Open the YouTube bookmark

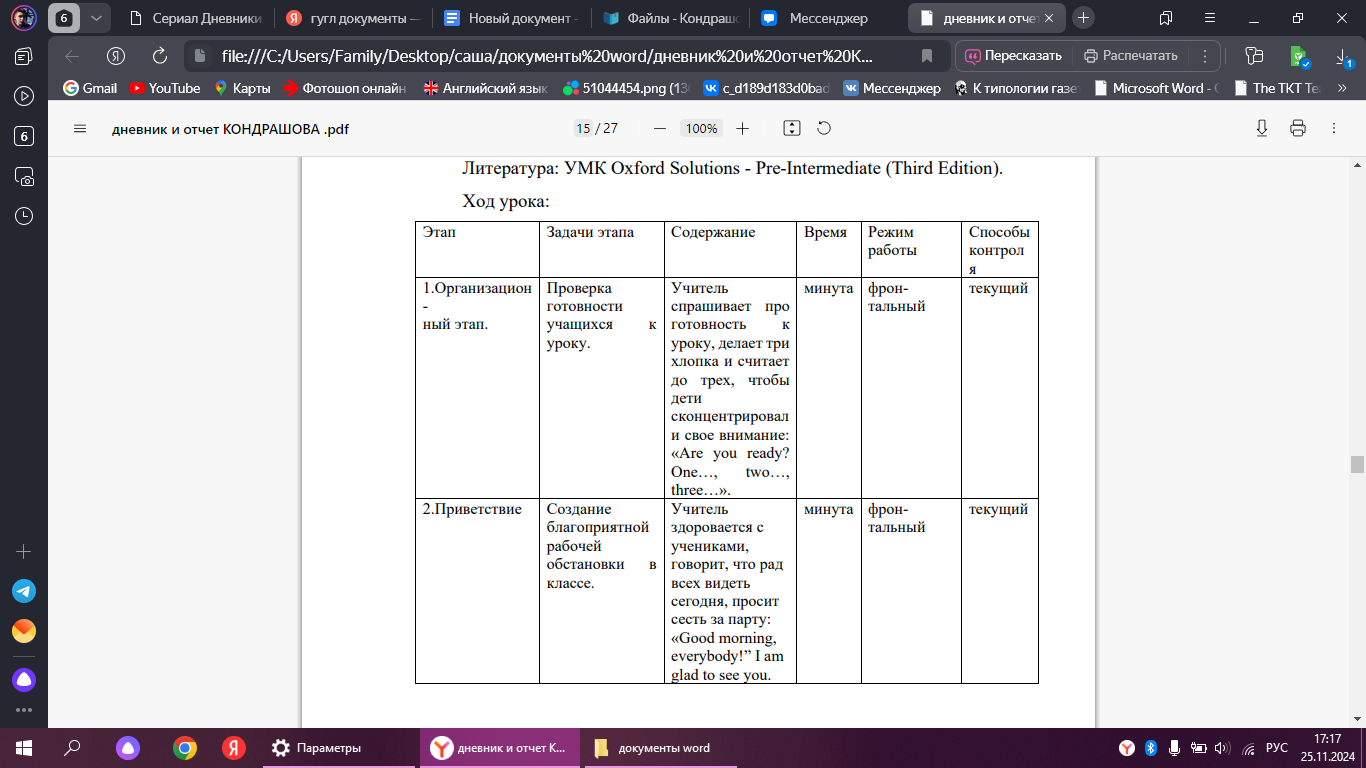pos(164,88)
